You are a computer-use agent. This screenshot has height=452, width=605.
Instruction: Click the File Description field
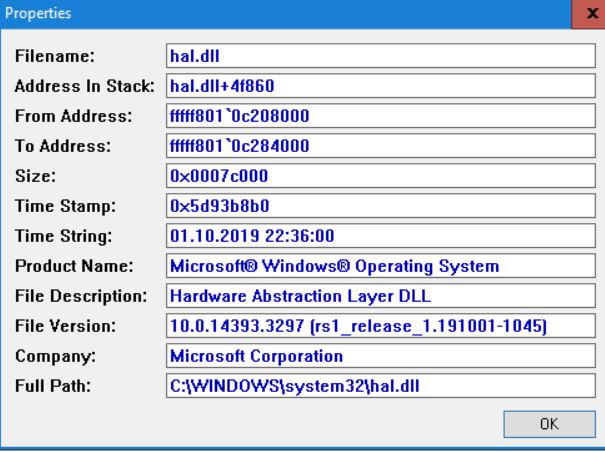click(x=381, y=296)
